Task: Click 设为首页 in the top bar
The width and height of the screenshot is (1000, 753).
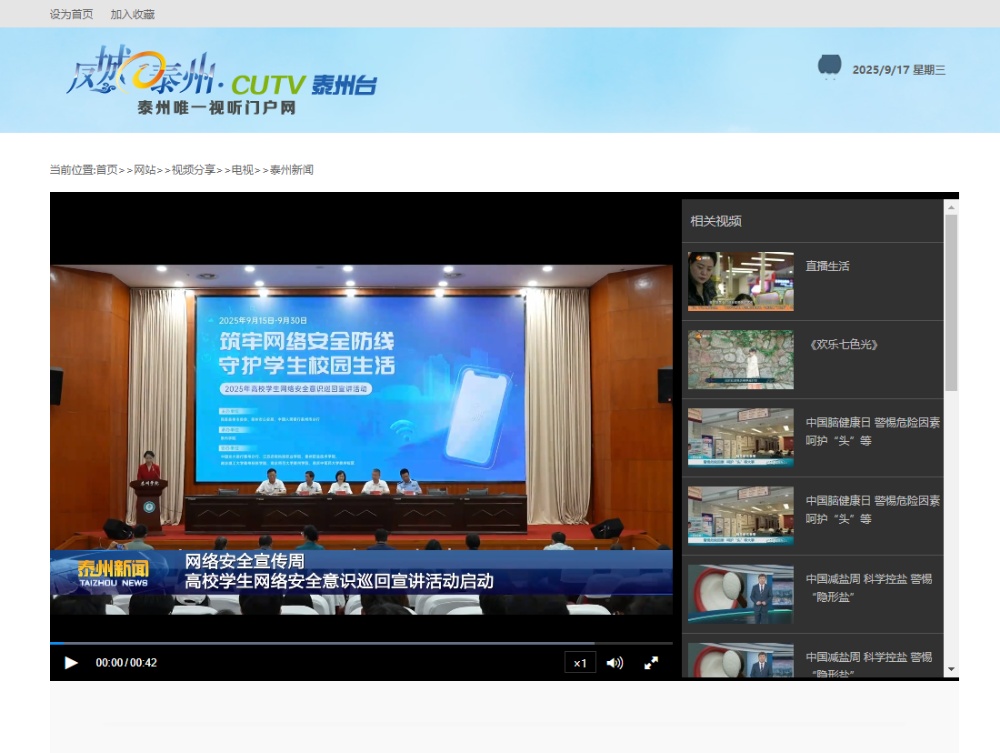Action: tap(72, 14)
